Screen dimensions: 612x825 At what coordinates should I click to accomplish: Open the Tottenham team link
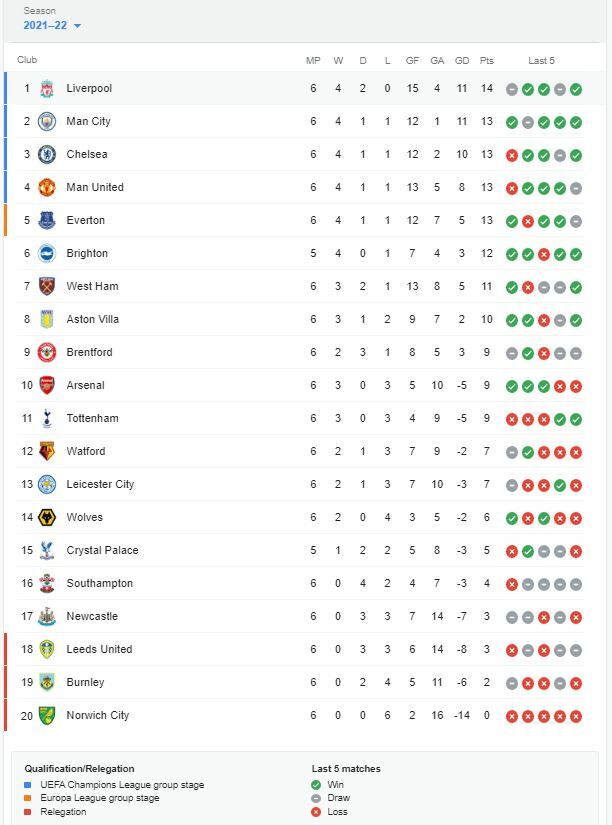point(92,419)
